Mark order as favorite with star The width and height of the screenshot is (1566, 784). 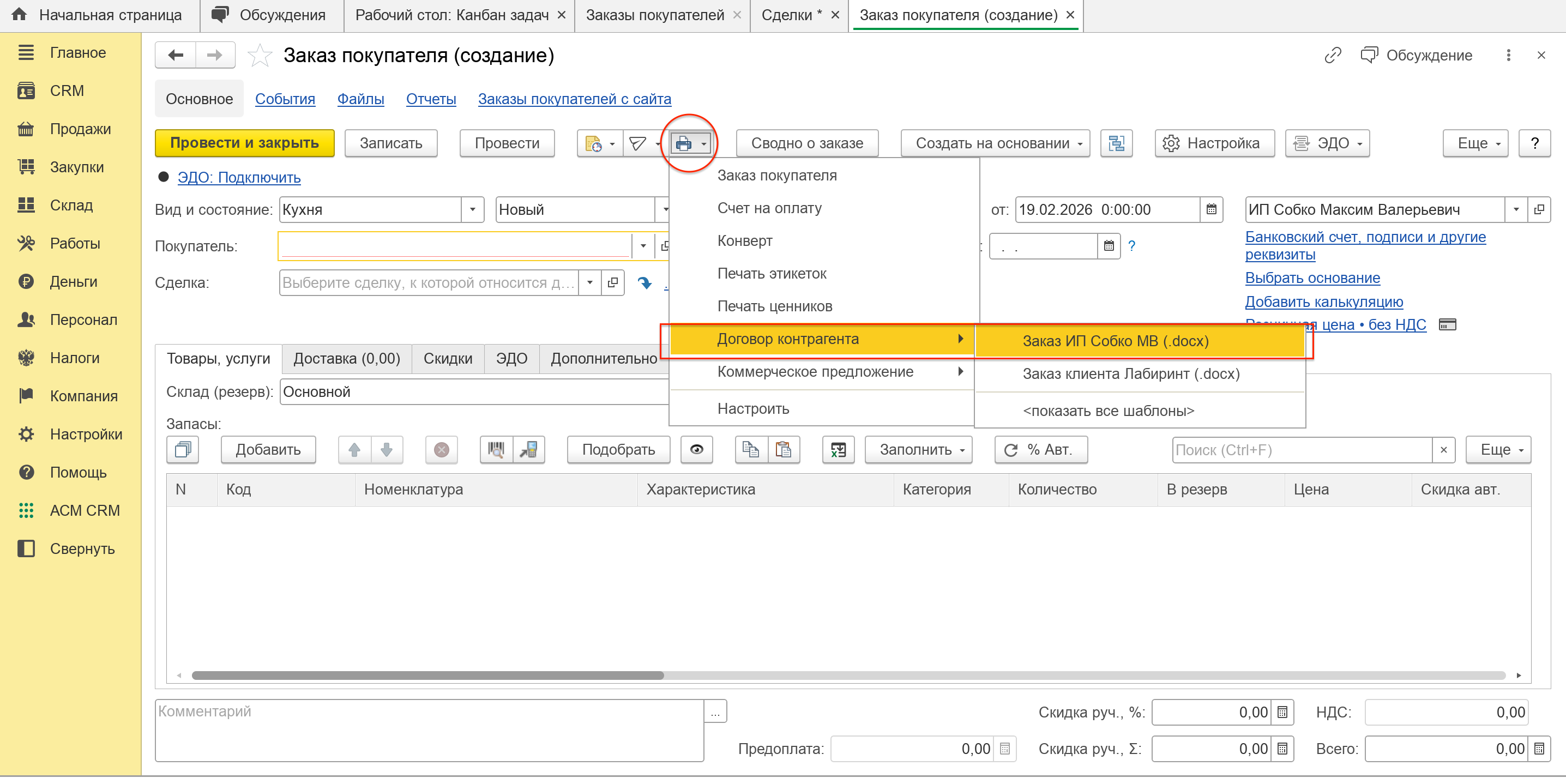click(260, 55)
